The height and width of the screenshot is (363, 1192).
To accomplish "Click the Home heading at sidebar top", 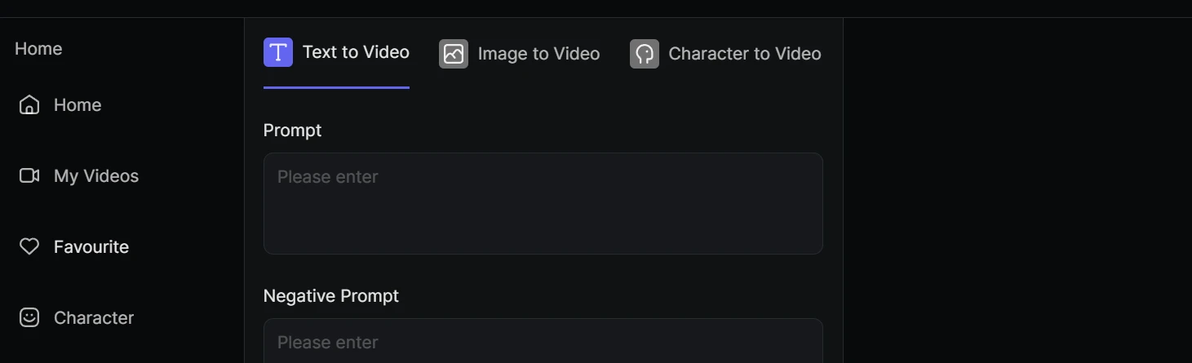I will point(38,49).
